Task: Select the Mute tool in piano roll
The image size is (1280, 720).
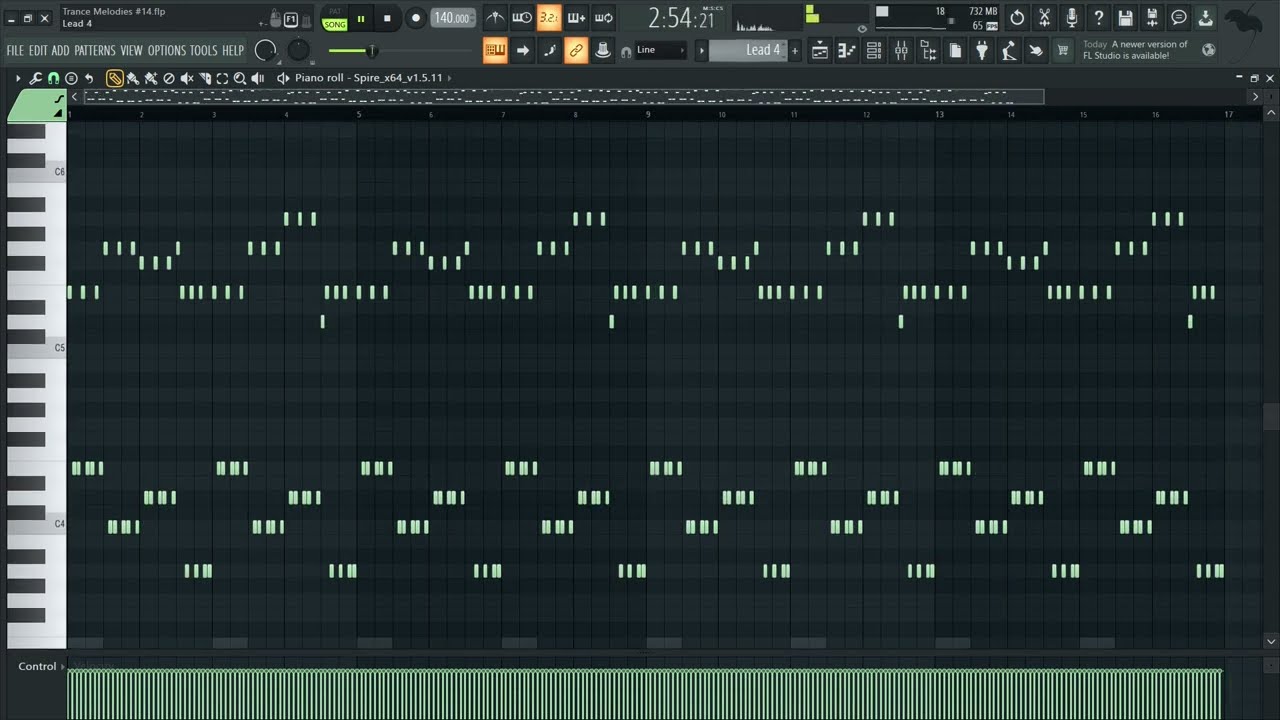Action: tap(186, 78)
